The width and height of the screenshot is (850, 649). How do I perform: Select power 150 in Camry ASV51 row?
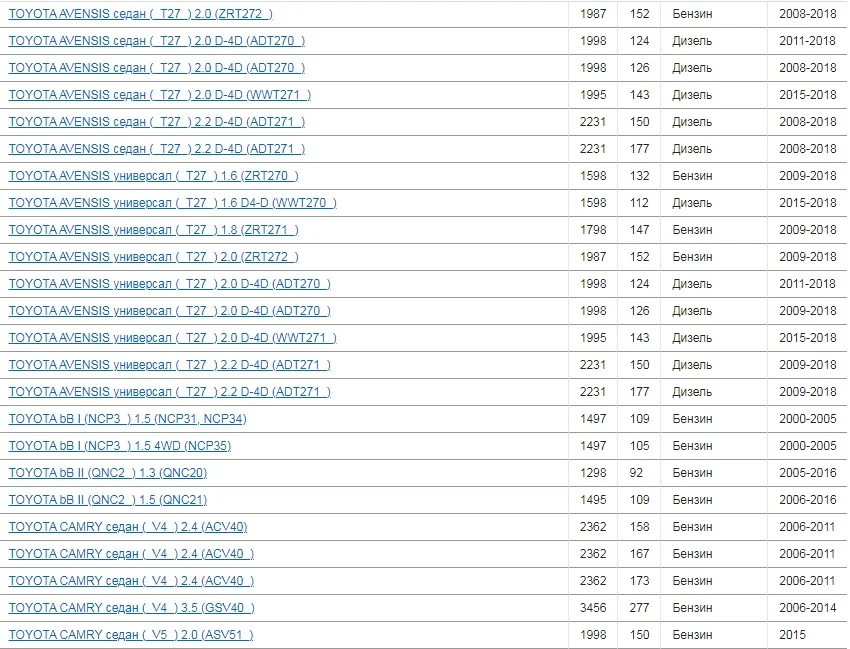[x=640, y=635]
